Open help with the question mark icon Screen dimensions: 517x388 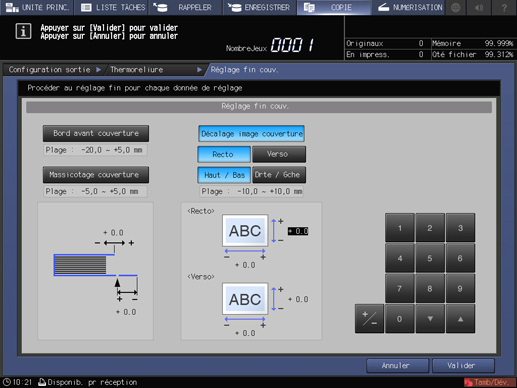(504, 7)
